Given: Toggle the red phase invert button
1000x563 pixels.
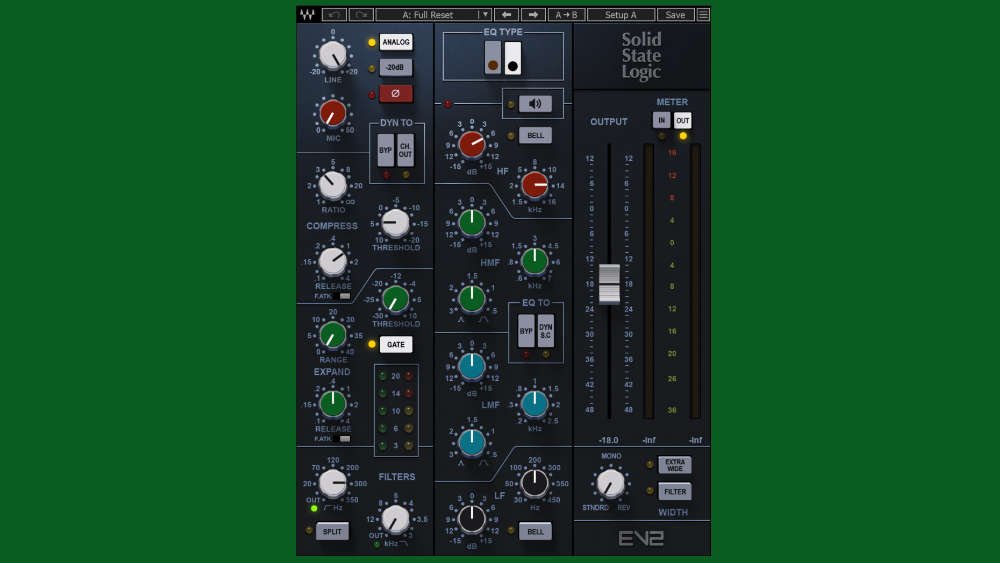Looking at the screenshot, I should click(396, 93).
